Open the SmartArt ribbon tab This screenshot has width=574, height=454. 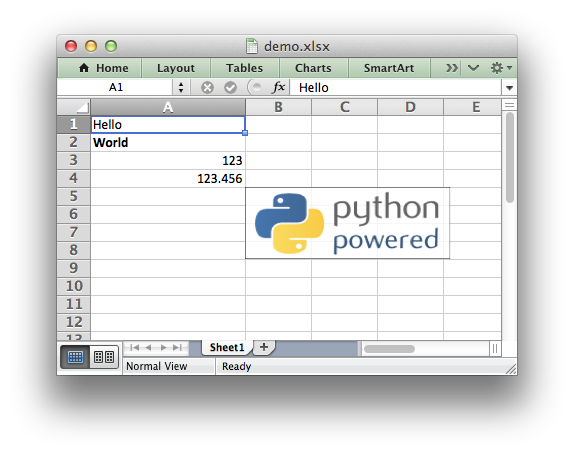coord(389,68)
